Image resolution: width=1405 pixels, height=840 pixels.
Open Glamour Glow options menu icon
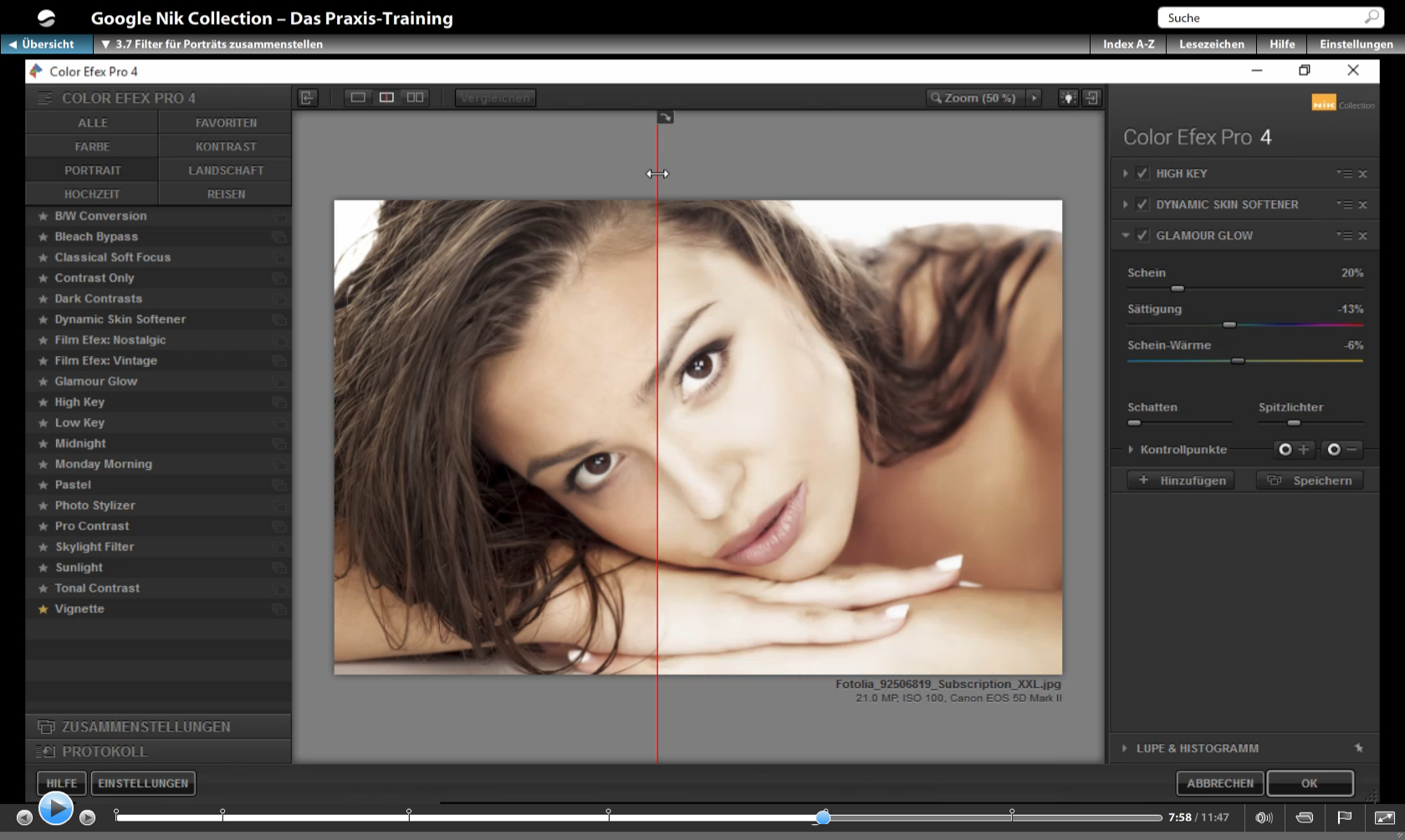(x=1344, y=236)
